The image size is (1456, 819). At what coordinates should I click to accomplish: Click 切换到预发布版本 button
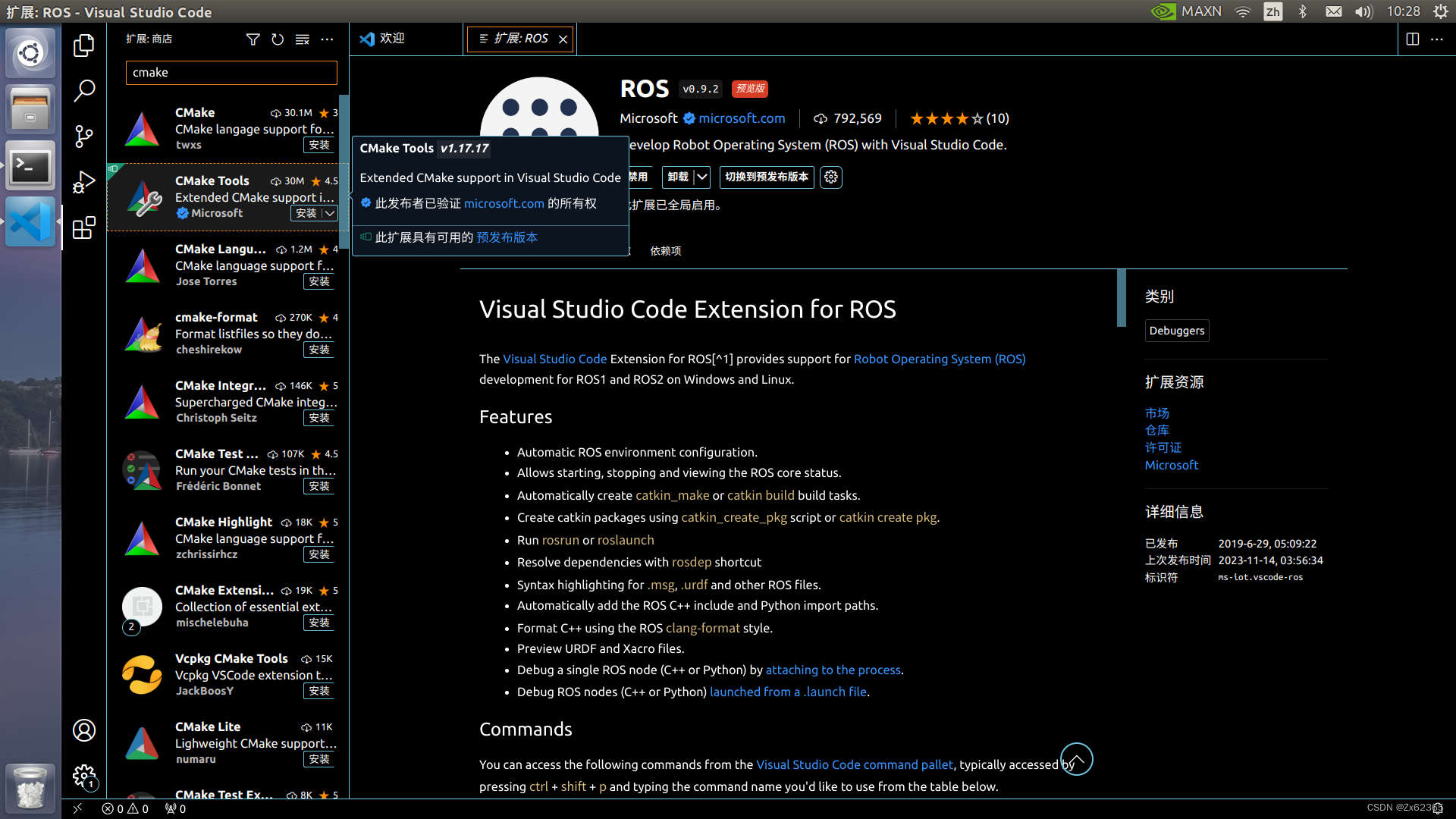coord(767,177)
